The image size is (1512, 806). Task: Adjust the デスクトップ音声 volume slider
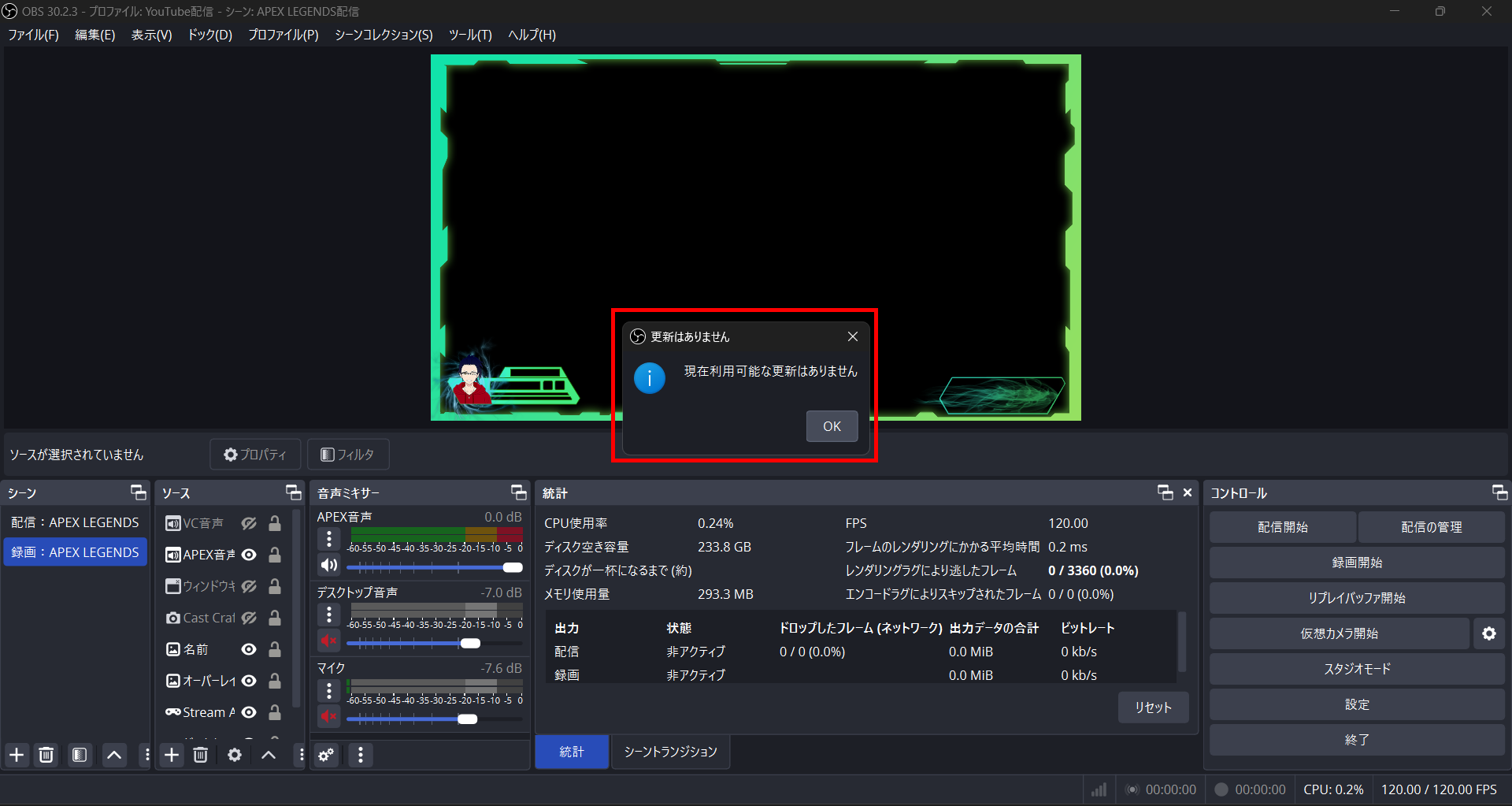click(435, 643)
